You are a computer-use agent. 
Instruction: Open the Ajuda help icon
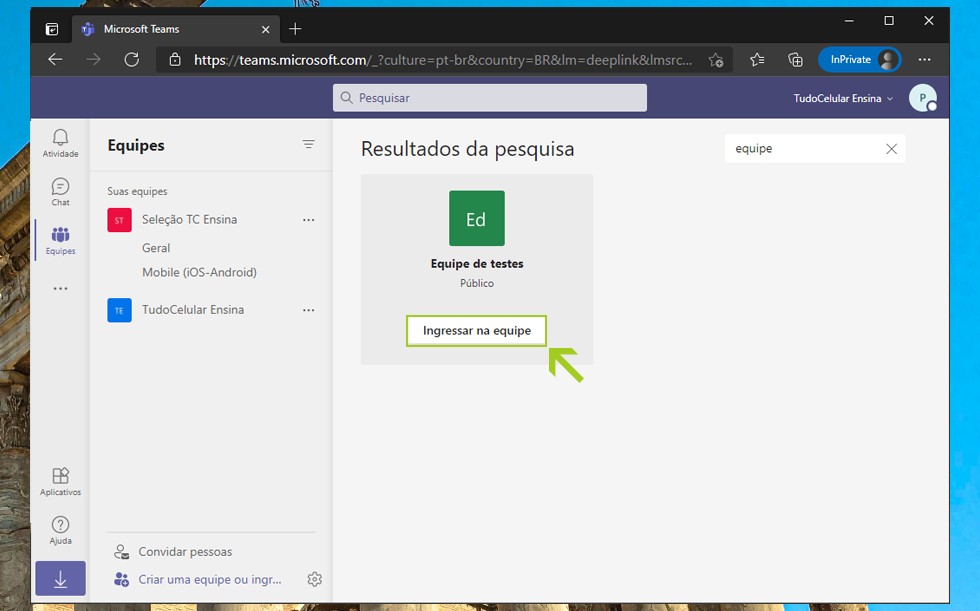pos(60,530)
